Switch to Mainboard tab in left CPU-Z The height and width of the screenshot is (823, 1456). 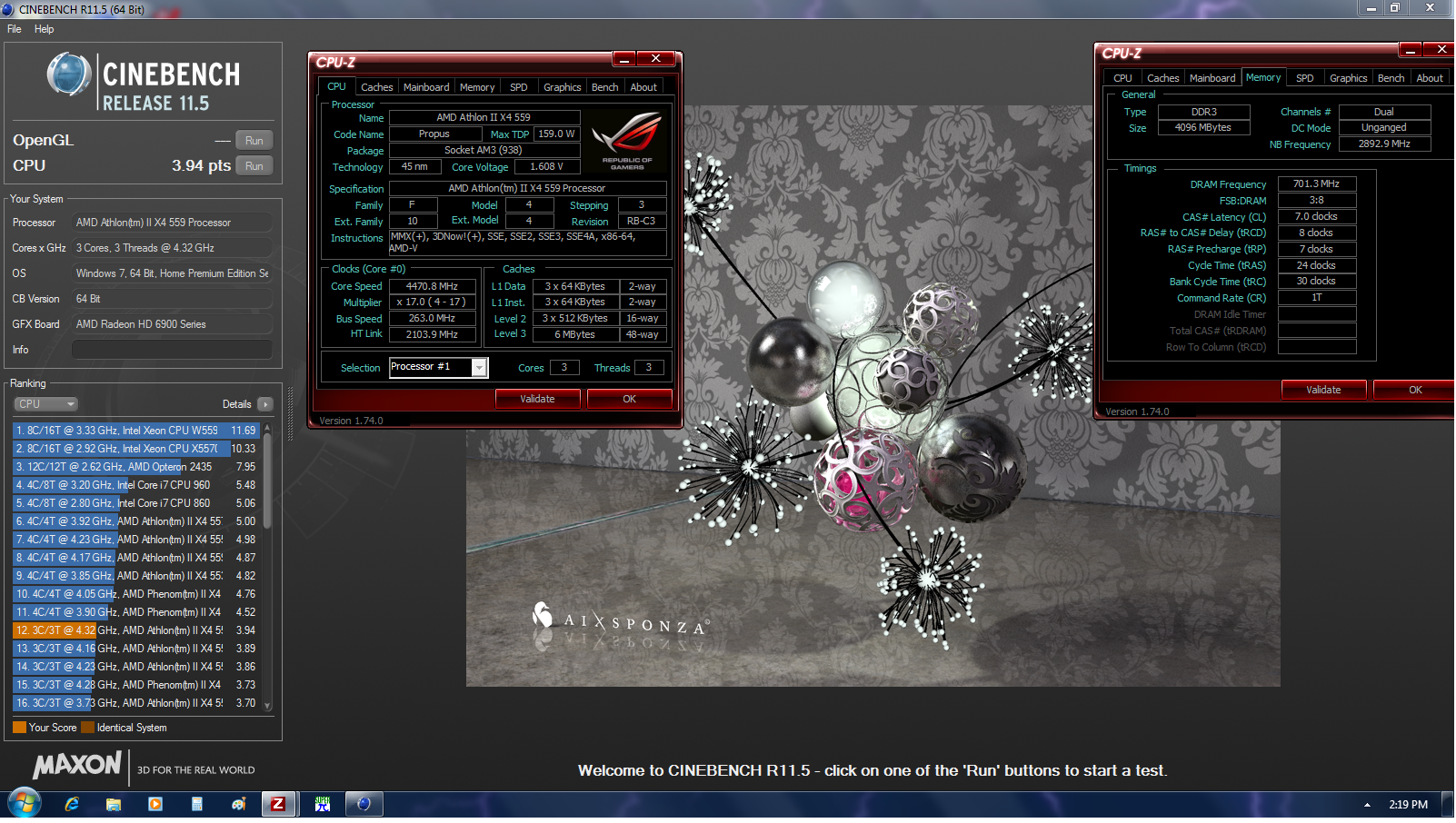pos(426,87)
